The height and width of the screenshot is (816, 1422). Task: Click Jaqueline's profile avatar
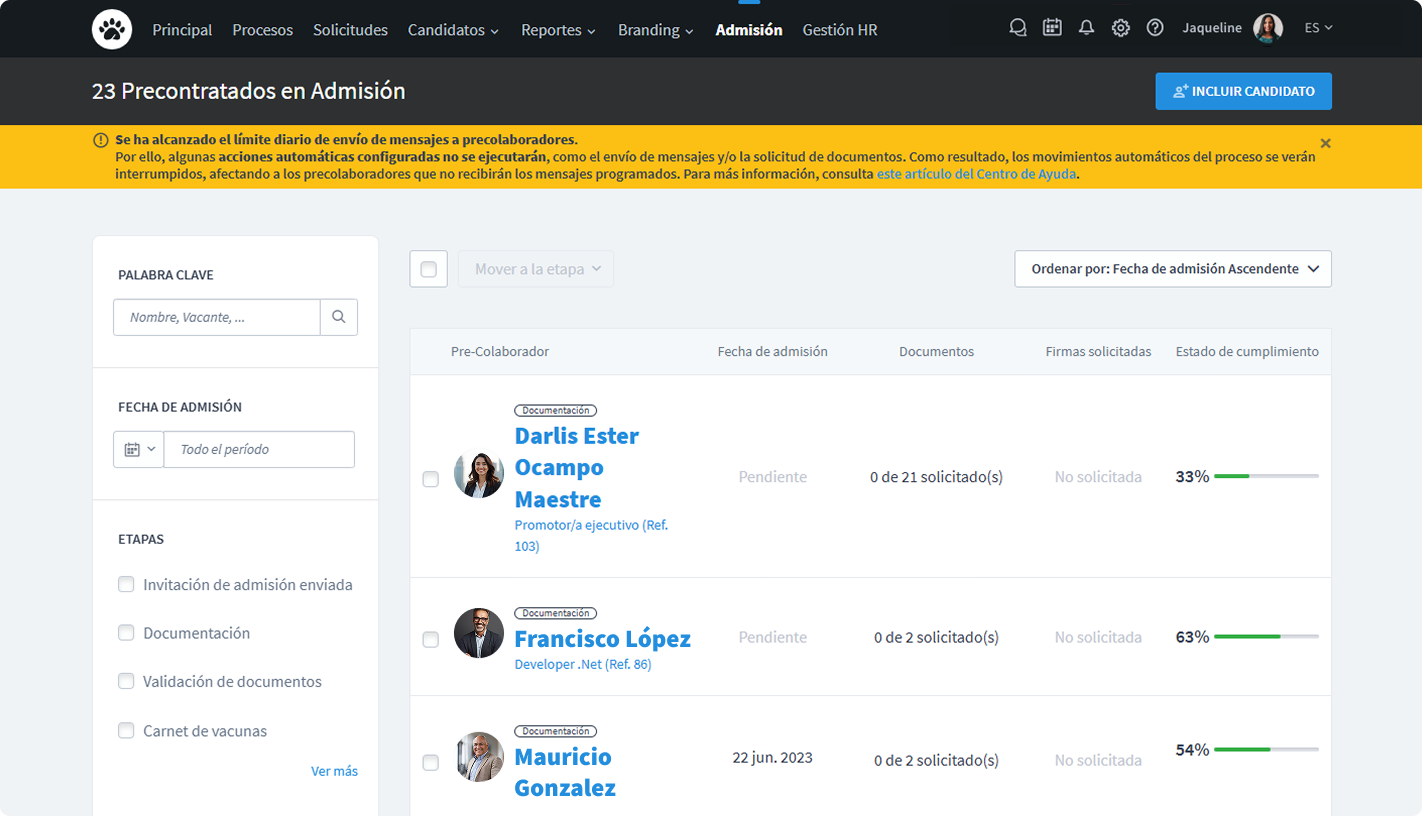pyautogui.click(x=1268, y=28)
